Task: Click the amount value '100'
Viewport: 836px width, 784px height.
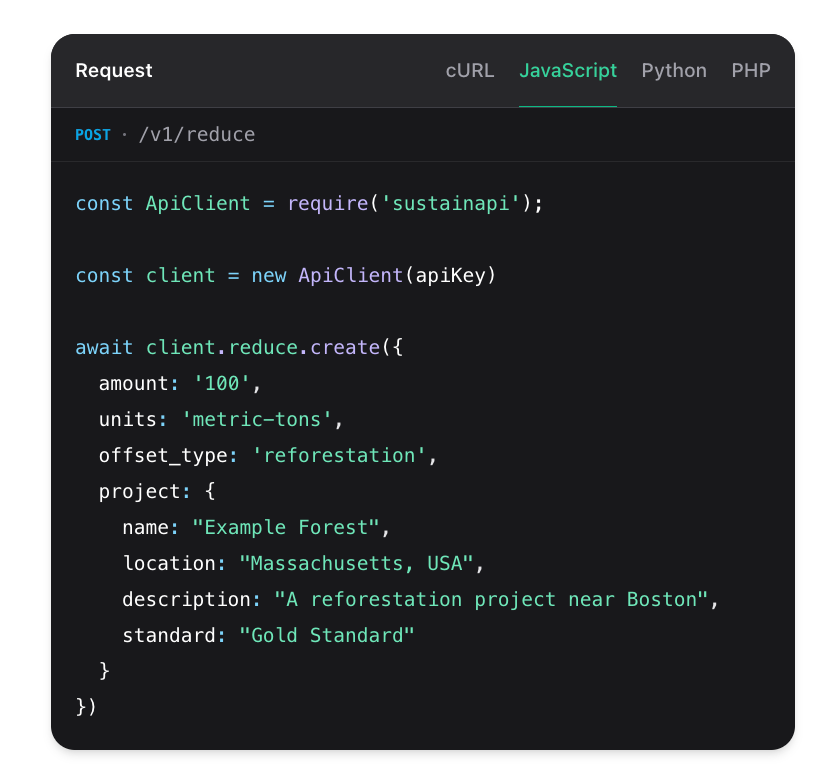Action: 226,383
